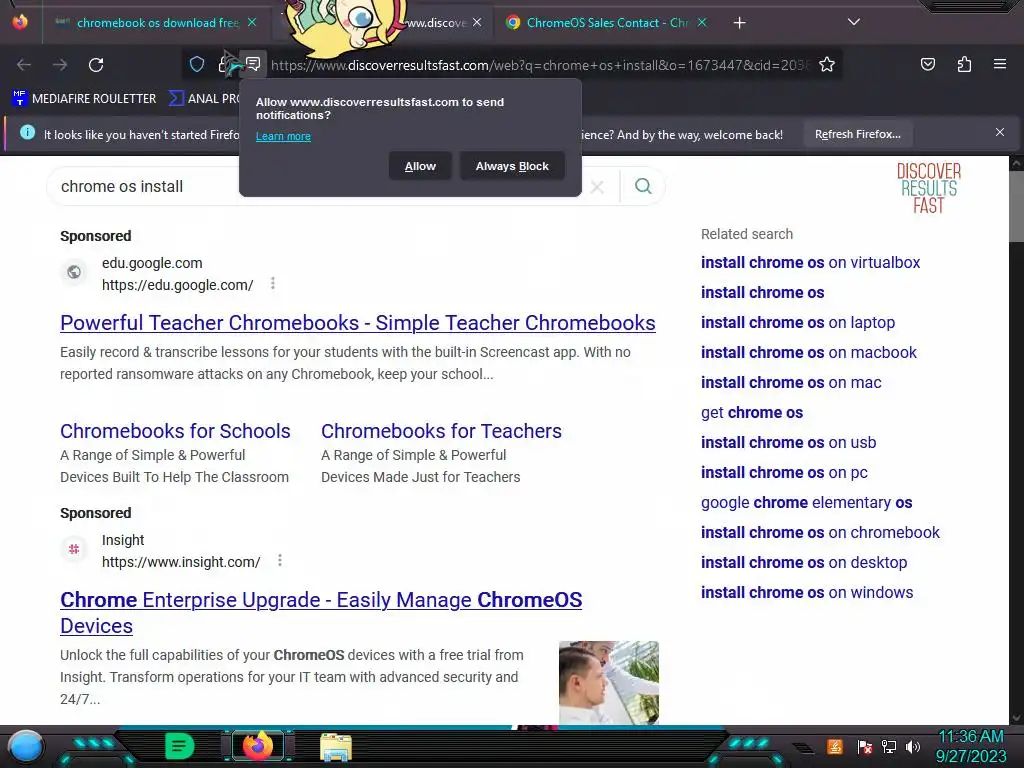
Task: Open Chromebooks for Teachers link
Action: [x=441, y=431]
